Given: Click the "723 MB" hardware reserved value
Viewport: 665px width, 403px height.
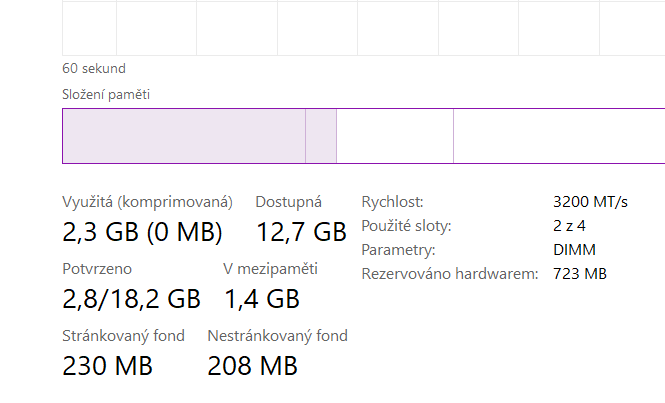Looking at the screenshot, I should pos(580,274).
